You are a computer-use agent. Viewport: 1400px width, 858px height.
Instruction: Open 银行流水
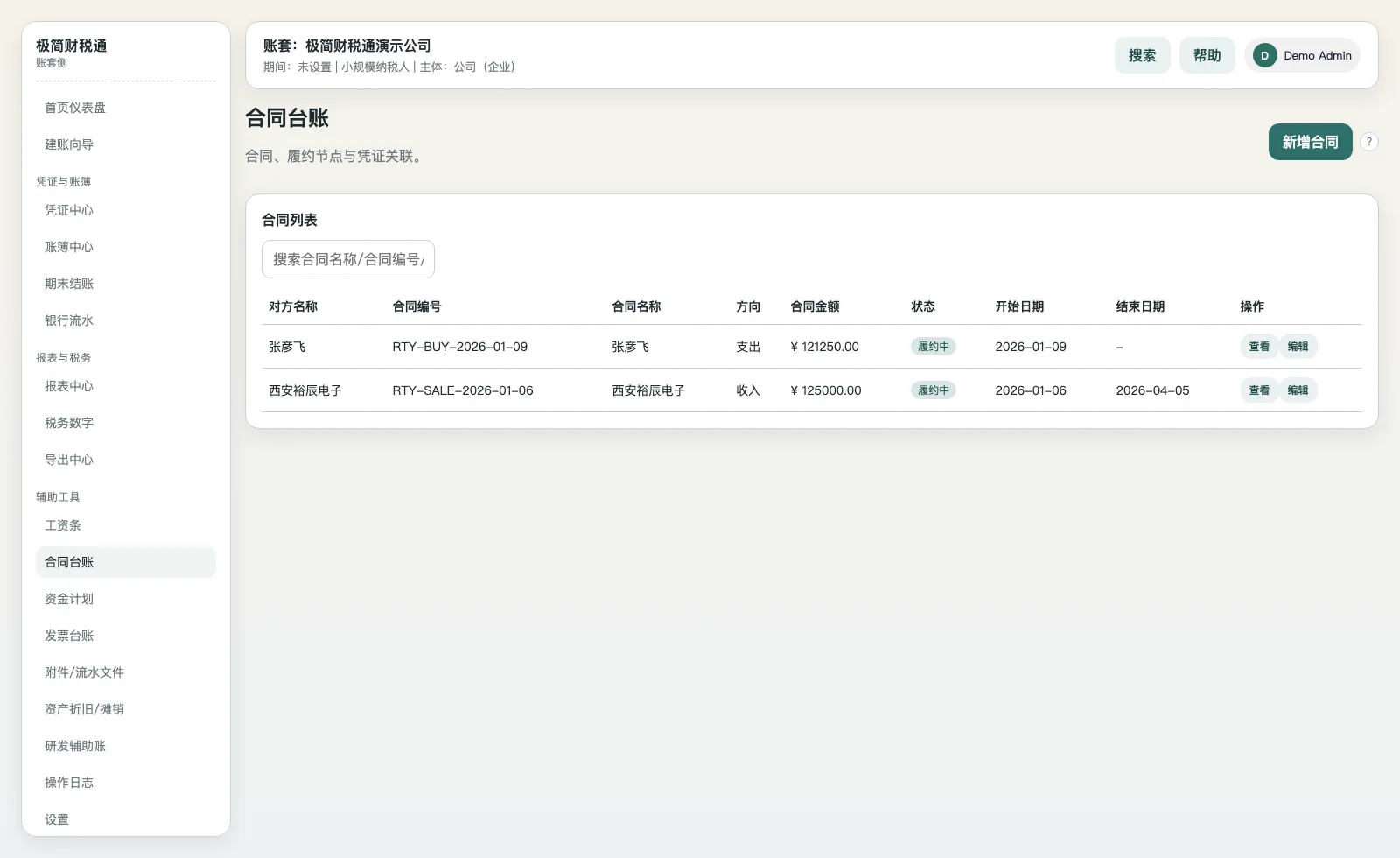click(x=69, y=320)
